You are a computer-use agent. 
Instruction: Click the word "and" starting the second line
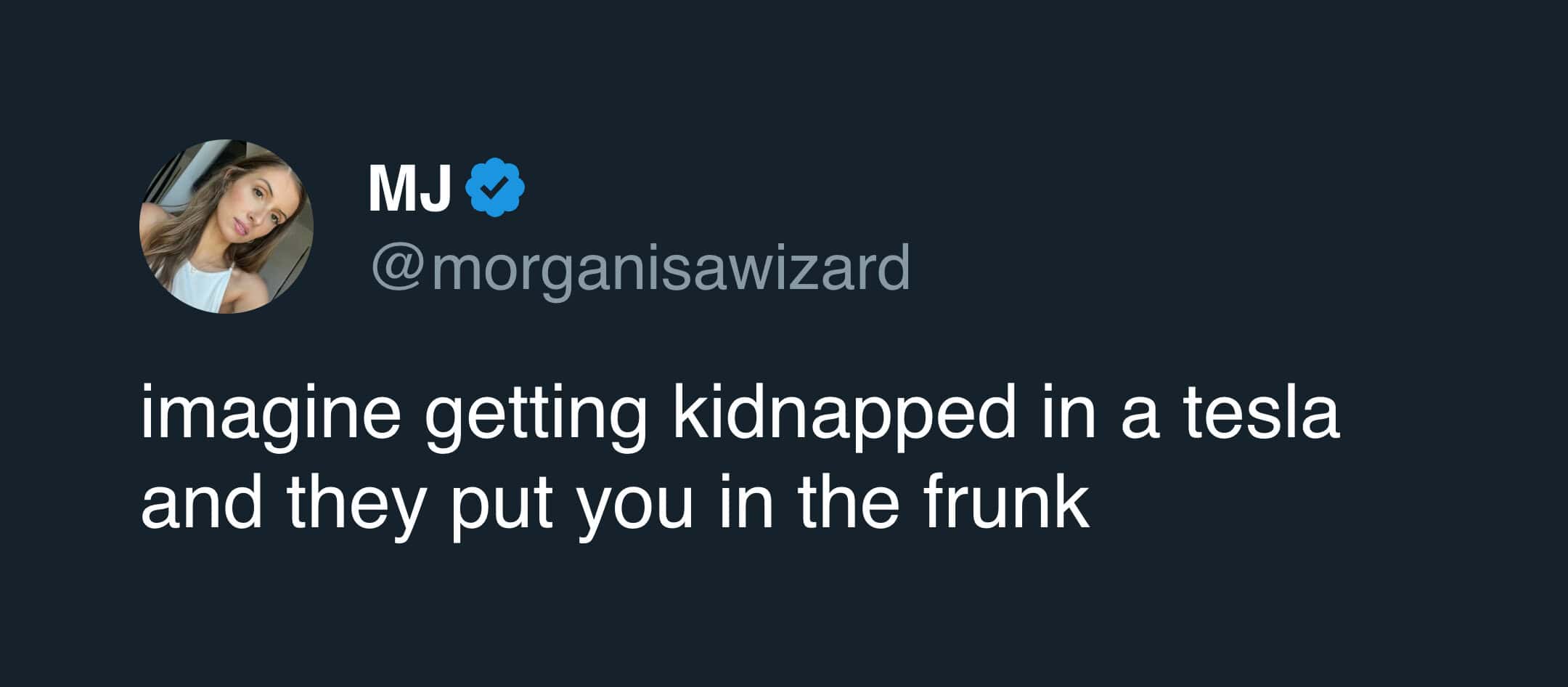click(x=201, y=505)
